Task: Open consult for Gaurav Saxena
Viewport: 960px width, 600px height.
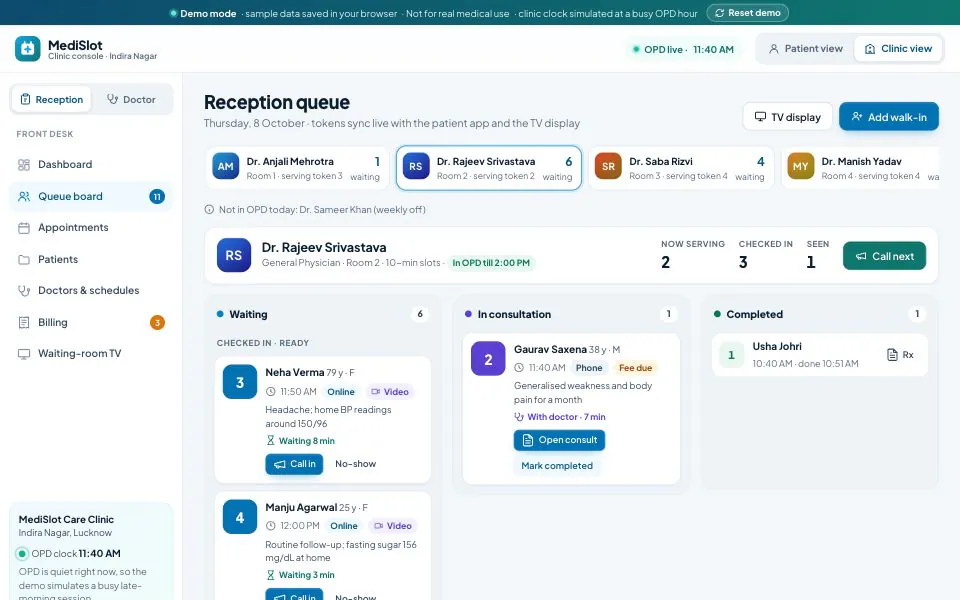Action: [x=560, y=440]
